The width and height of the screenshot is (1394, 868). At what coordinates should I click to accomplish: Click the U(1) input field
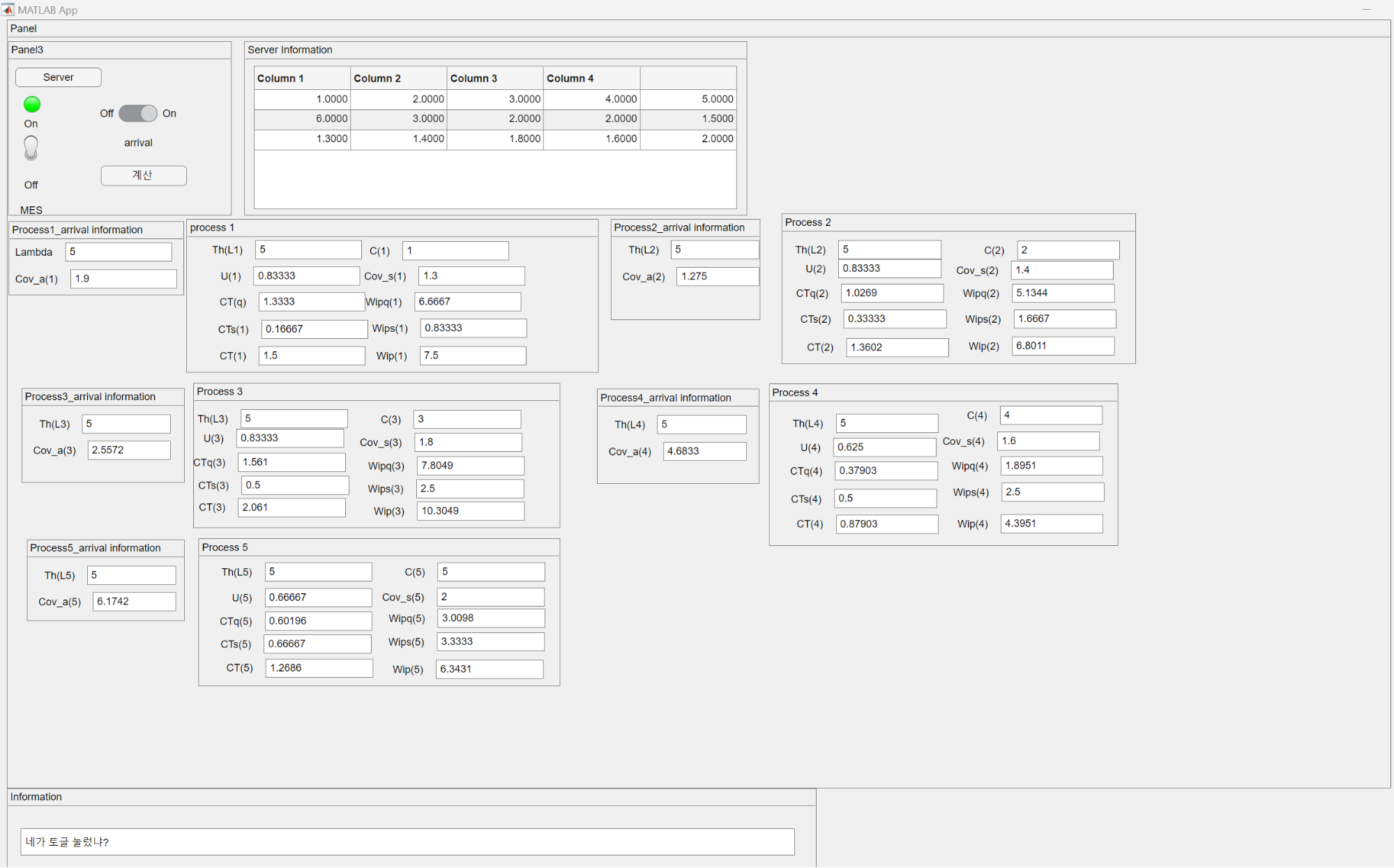click(x=307, y=276)
